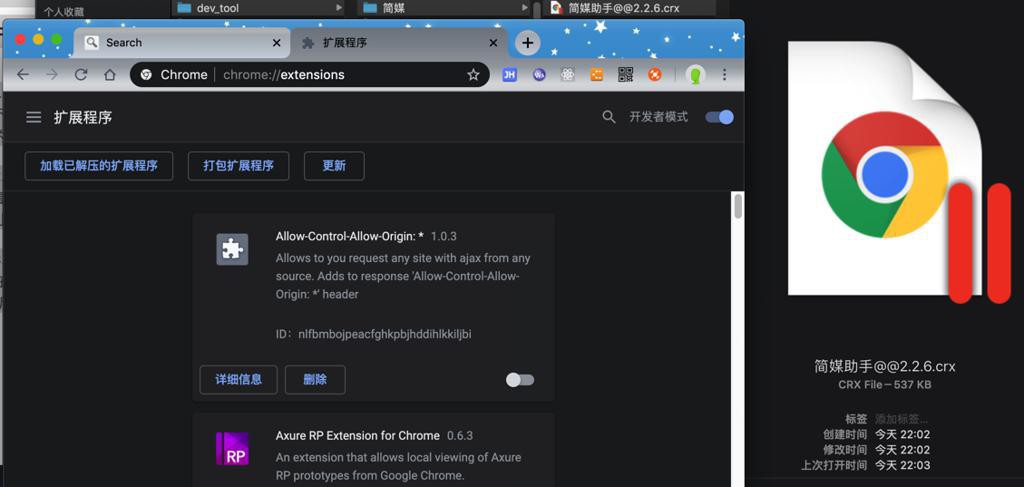Click the 创建时间 今天 22:02 row

click(x=877, y=434)
